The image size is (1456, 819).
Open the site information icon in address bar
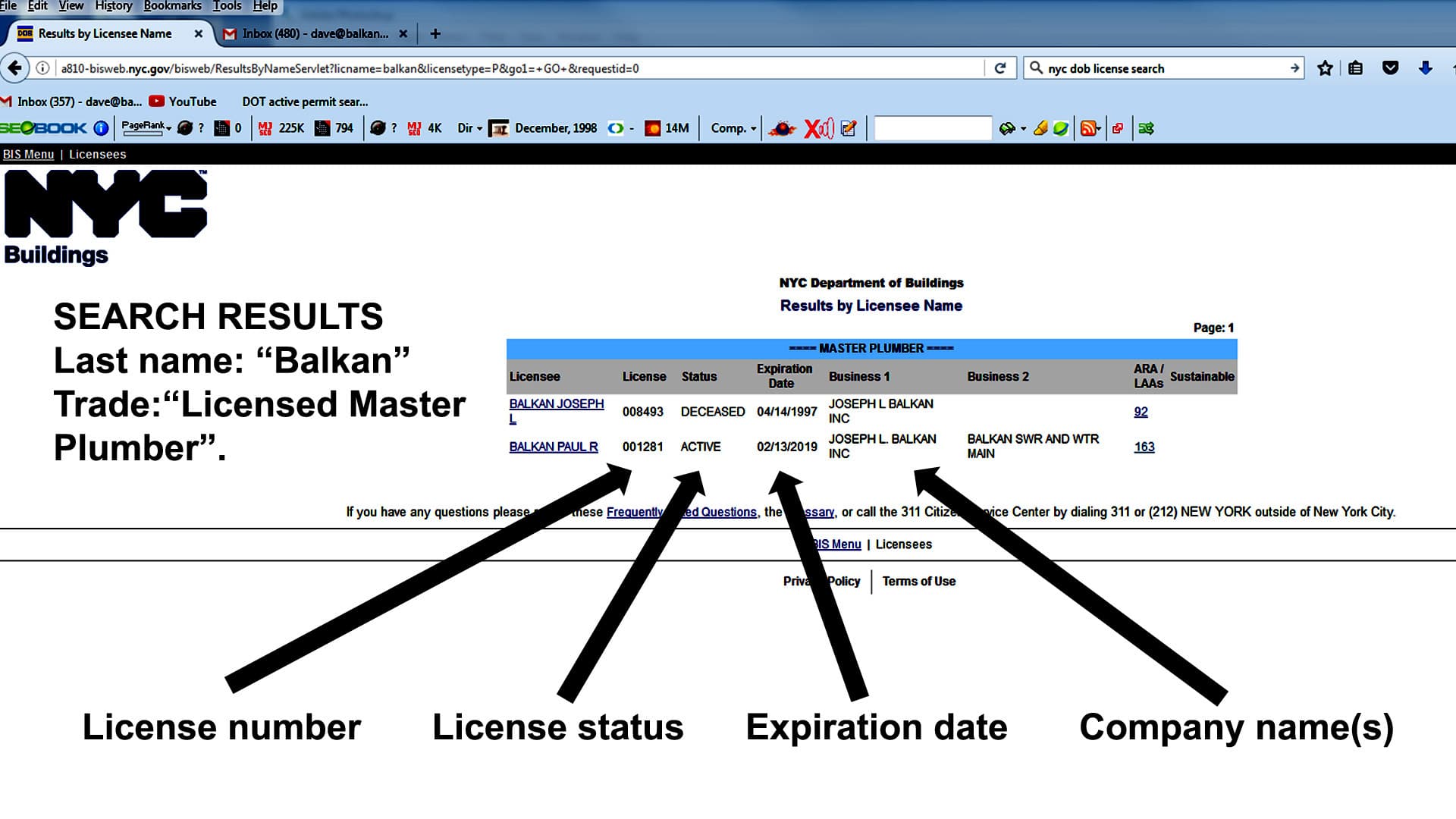(43, 68)
